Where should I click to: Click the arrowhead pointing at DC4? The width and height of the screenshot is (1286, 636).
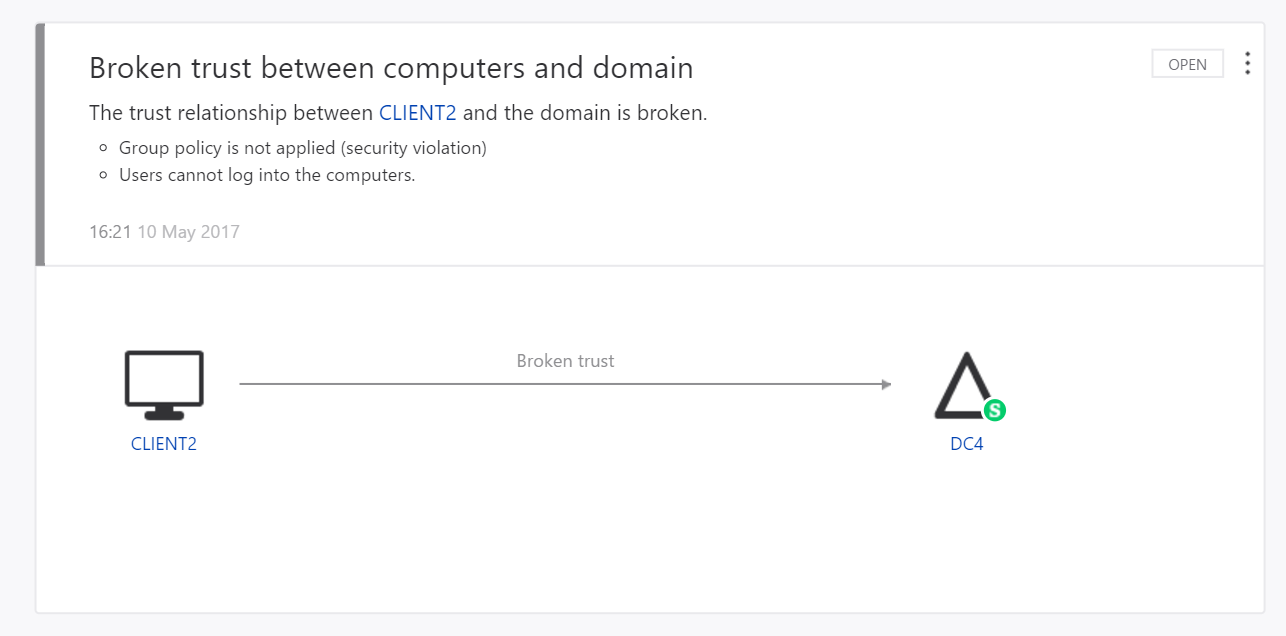[886, 384]
